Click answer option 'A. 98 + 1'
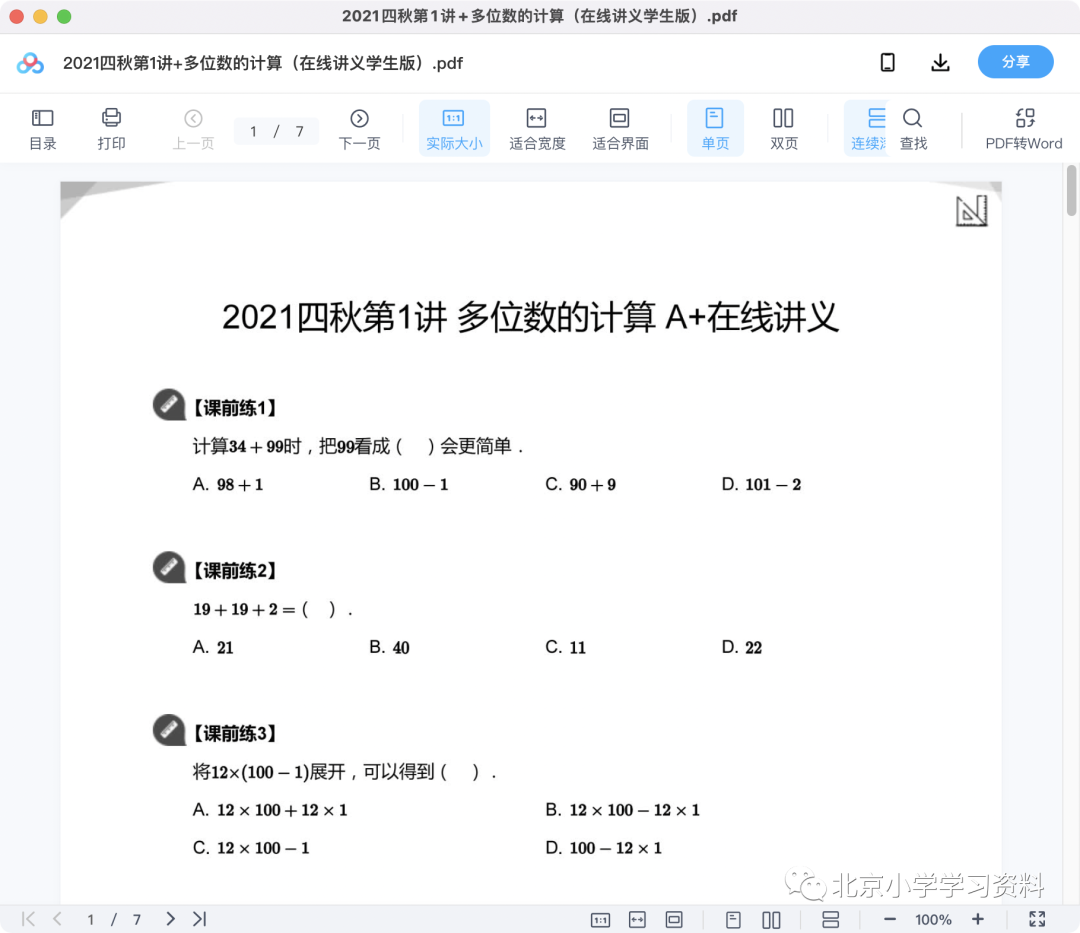This screenshot has height=933, width=1080. pyautogui.click(x=228, y=485)
